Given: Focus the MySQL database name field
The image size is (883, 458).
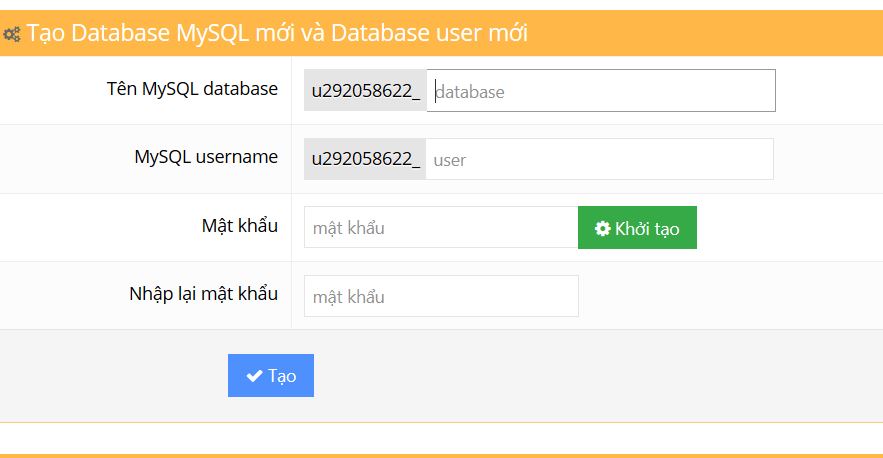Looking at the screenshot, I should click(x=601, y=91).
